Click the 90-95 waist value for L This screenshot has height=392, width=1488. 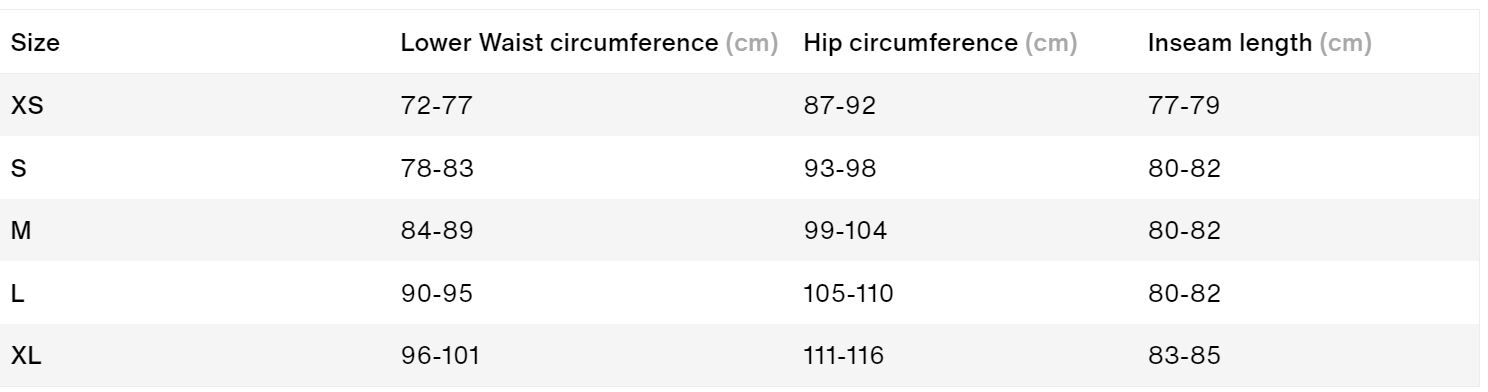(436, 294)
